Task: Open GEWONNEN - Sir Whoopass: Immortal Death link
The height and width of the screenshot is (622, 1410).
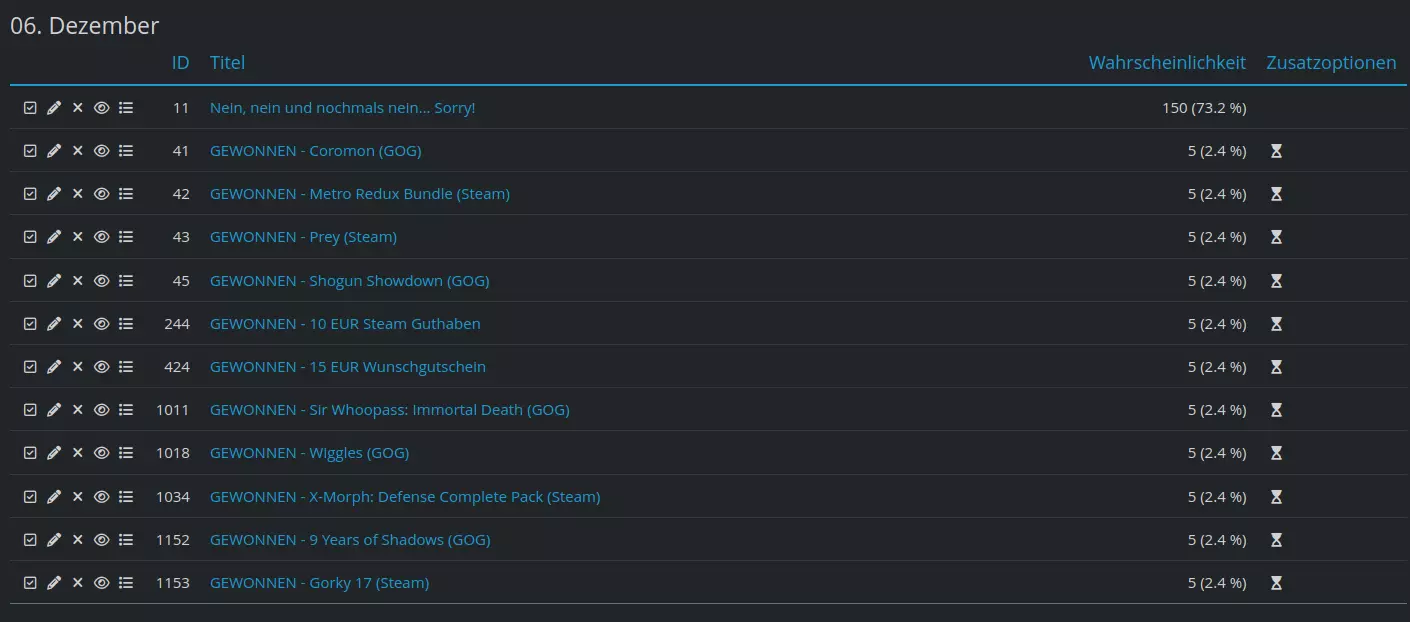Action: tap(390, 410)
